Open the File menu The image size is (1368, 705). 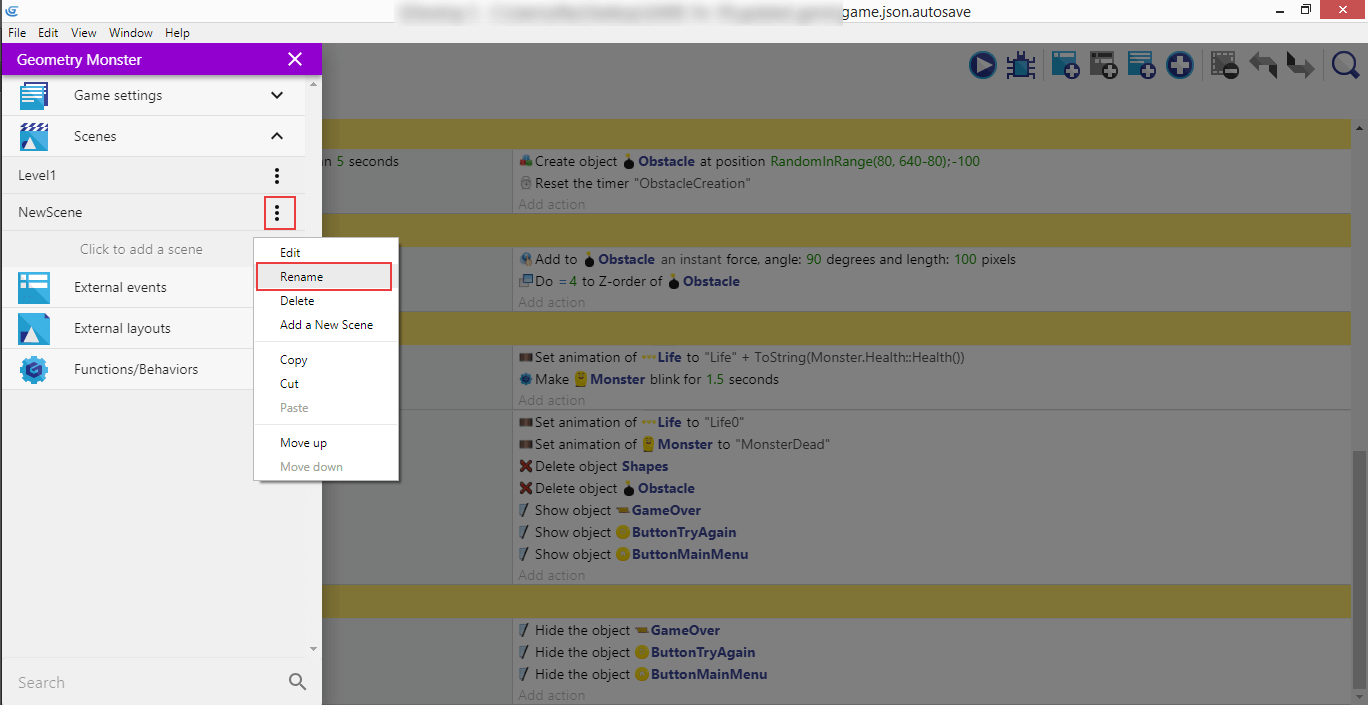pos(17,33)
